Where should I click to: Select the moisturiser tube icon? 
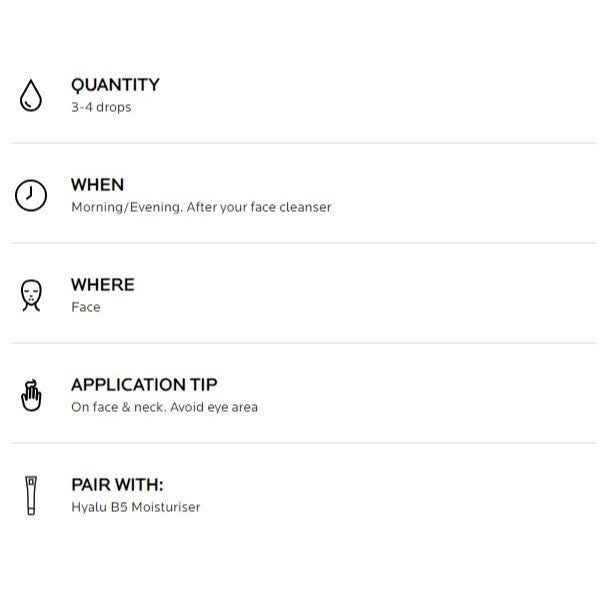tap(31, 495)
